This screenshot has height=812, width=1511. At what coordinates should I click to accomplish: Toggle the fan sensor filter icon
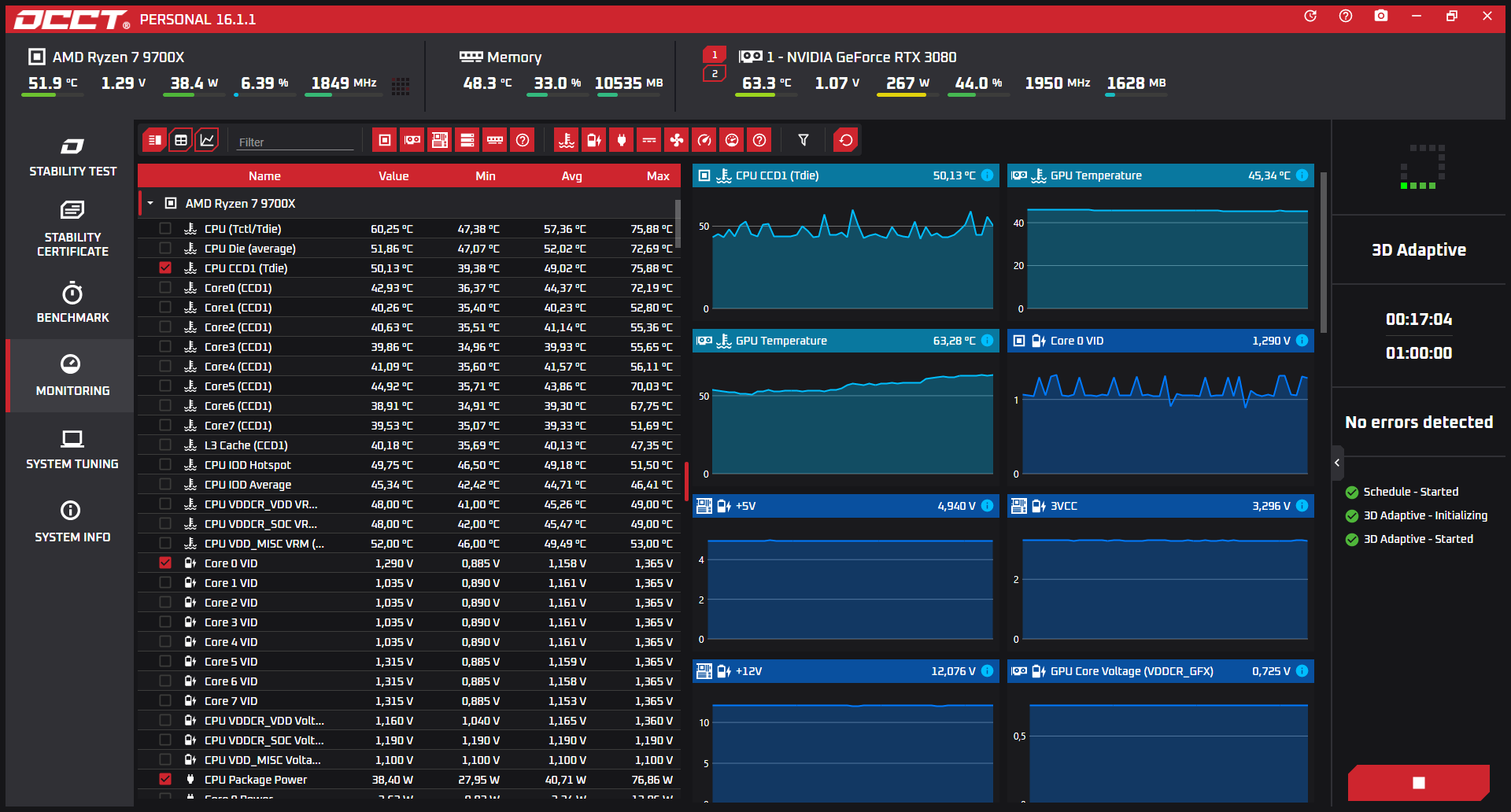coord(676,141)
